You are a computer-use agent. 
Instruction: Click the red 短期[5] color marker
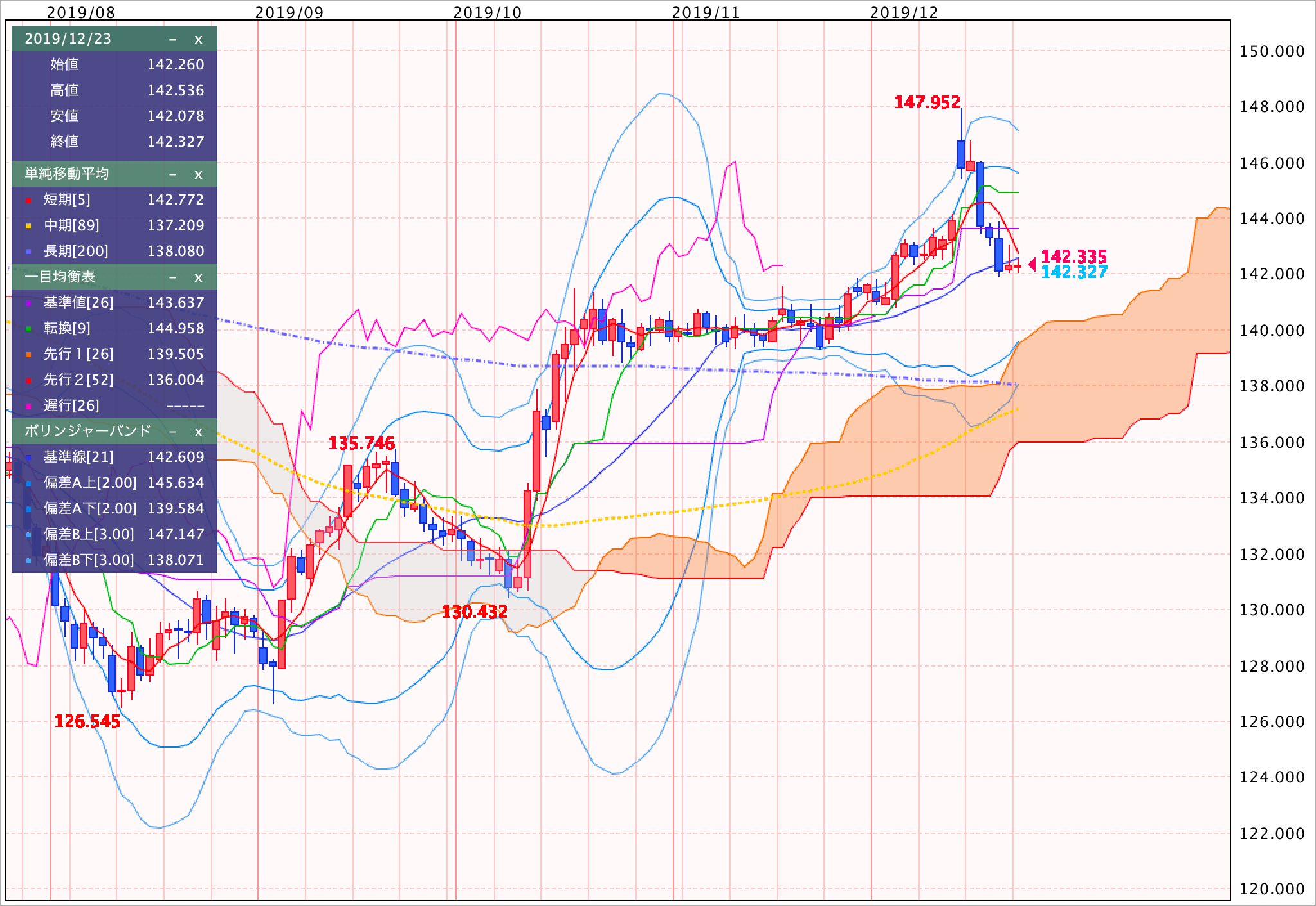28,201
